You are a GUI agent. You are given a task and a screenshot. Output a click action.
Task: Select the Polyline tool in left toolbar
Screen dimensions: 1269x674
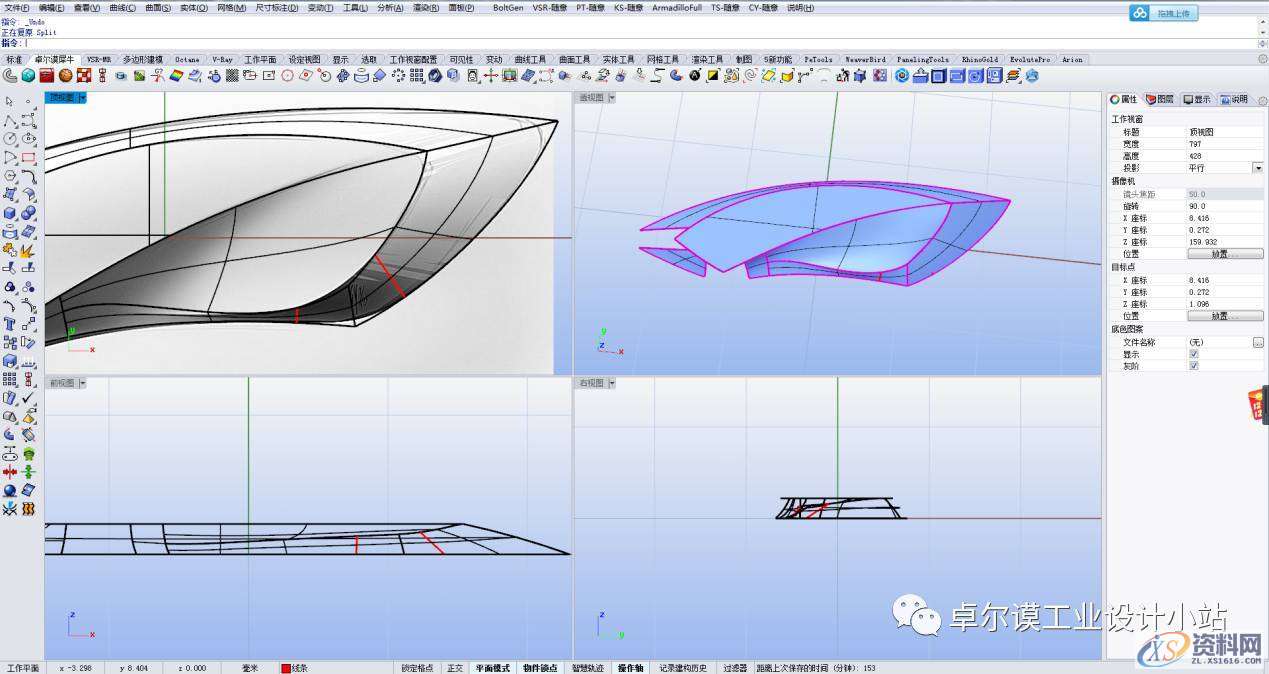click(x=10, y=120)
